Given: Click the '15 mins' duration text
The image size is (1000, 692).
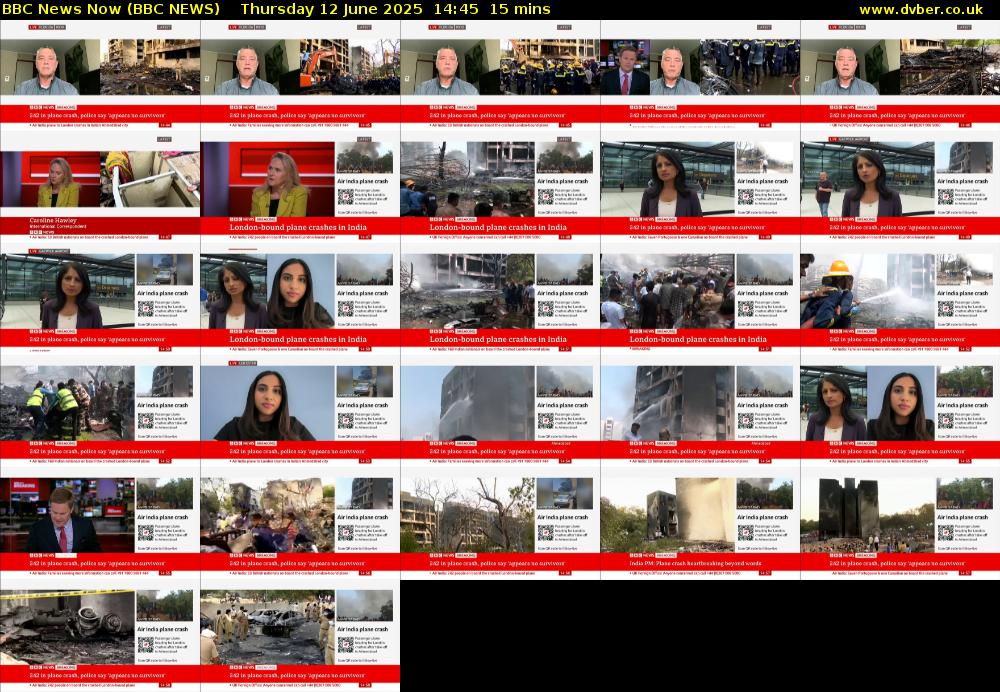Looking at the screenshot, I should click(x=520, y=9).
